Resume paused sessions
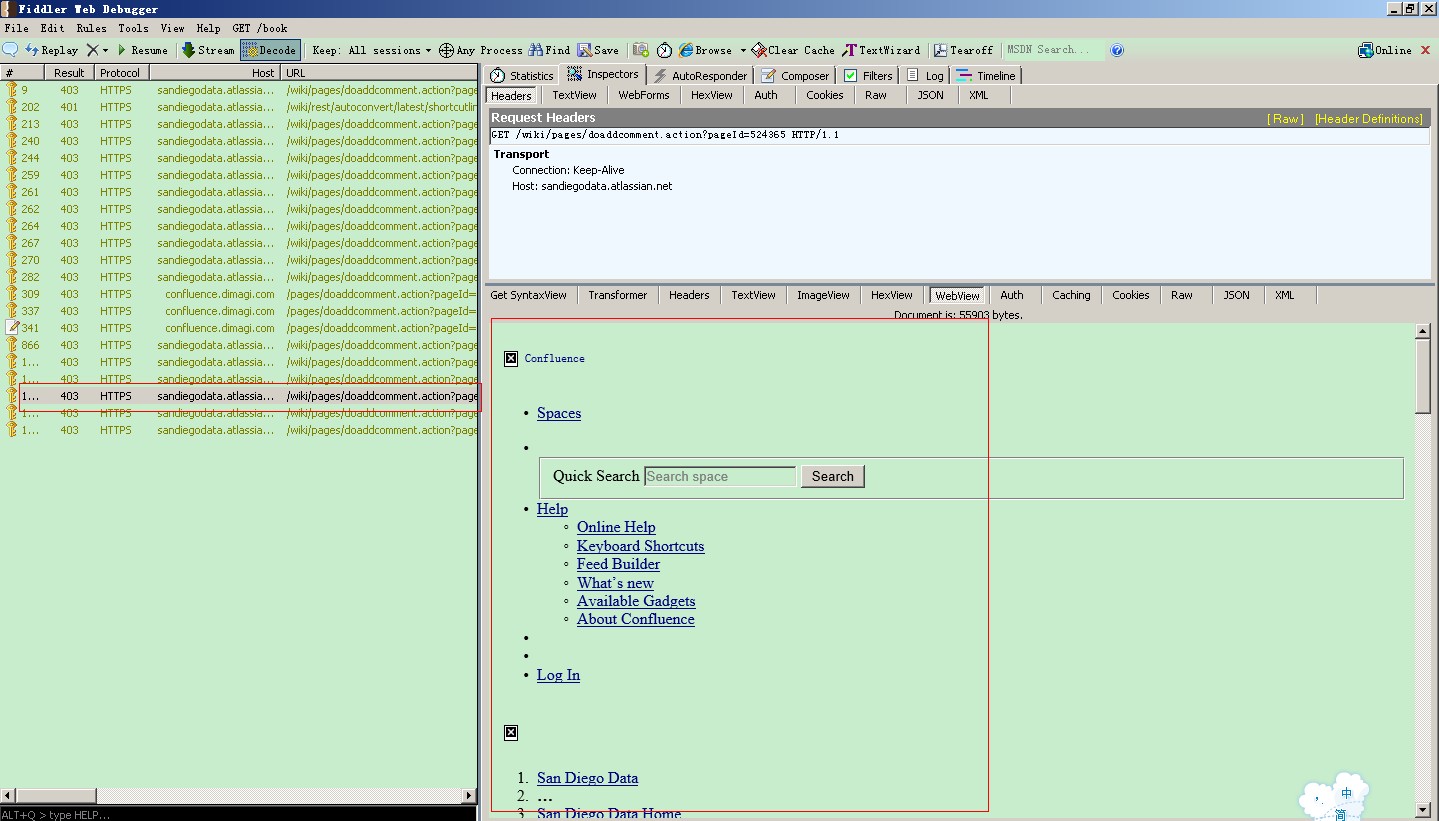This screenshot has width=1439, height=821. click(x=142, y=50)
